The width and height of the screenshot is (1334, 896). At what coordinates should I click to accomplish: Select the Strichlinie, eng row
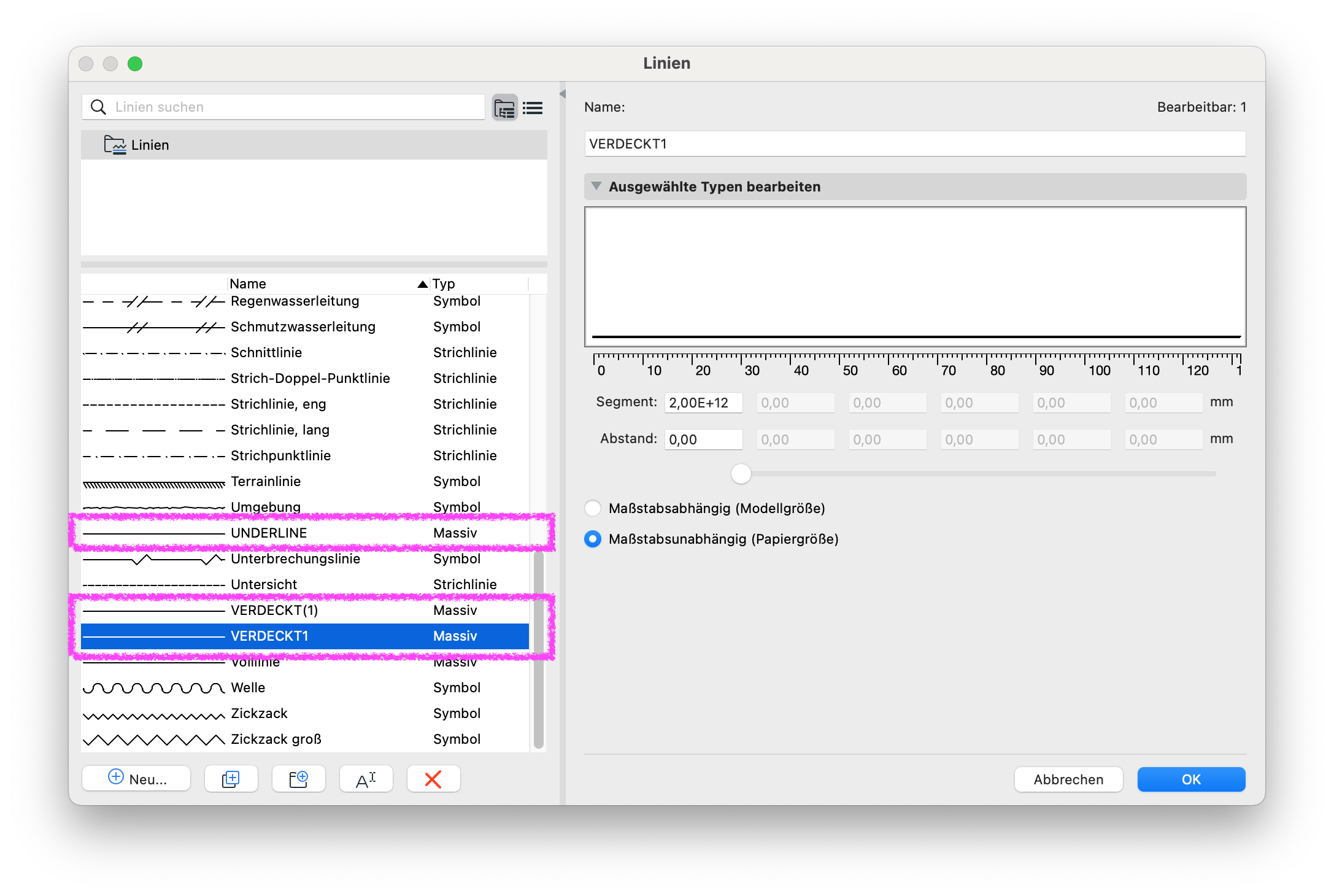point(305,404)
